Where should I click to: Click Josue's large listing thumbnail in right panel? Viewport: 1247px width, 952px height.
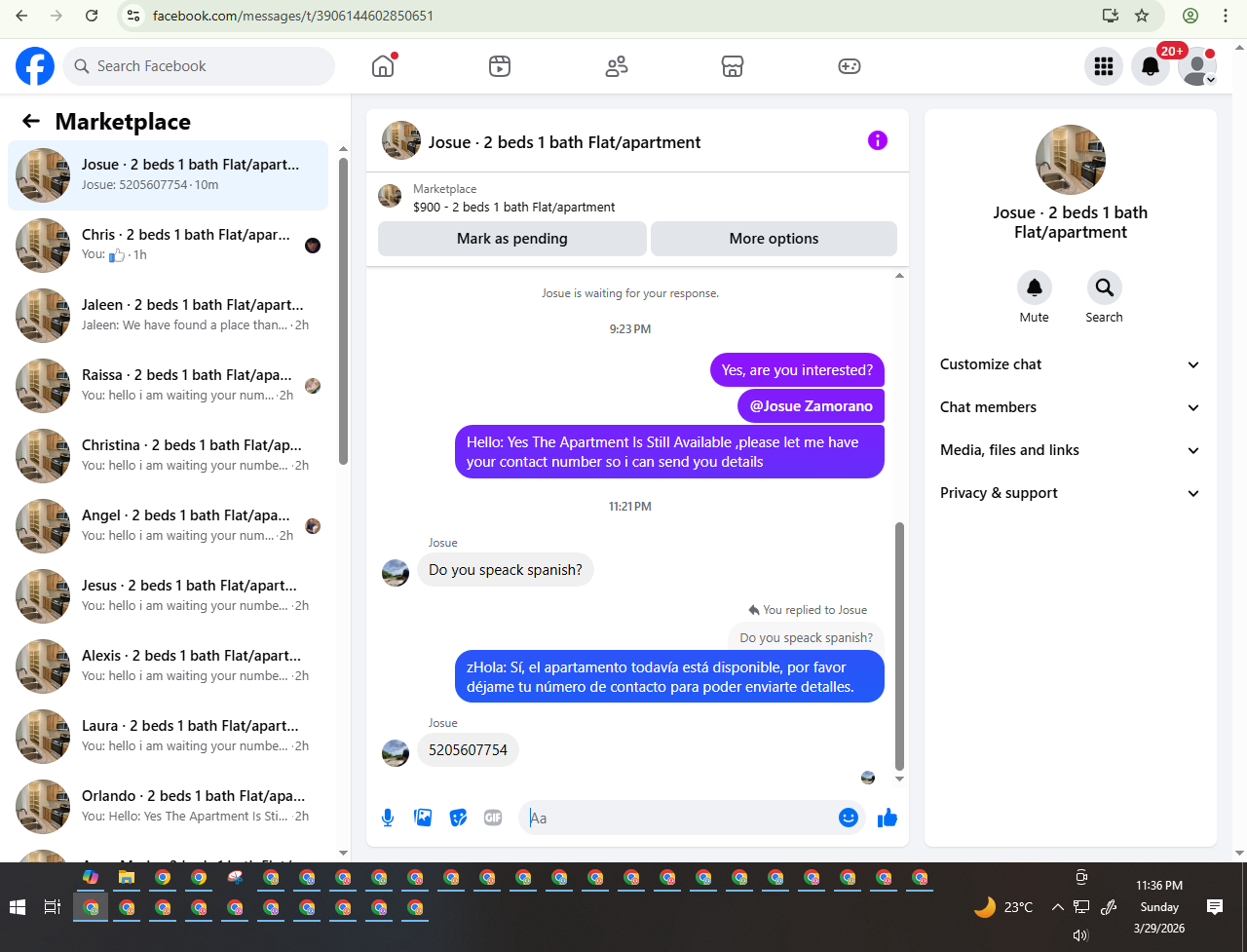pyautogui.click(x=1071, y=160)
